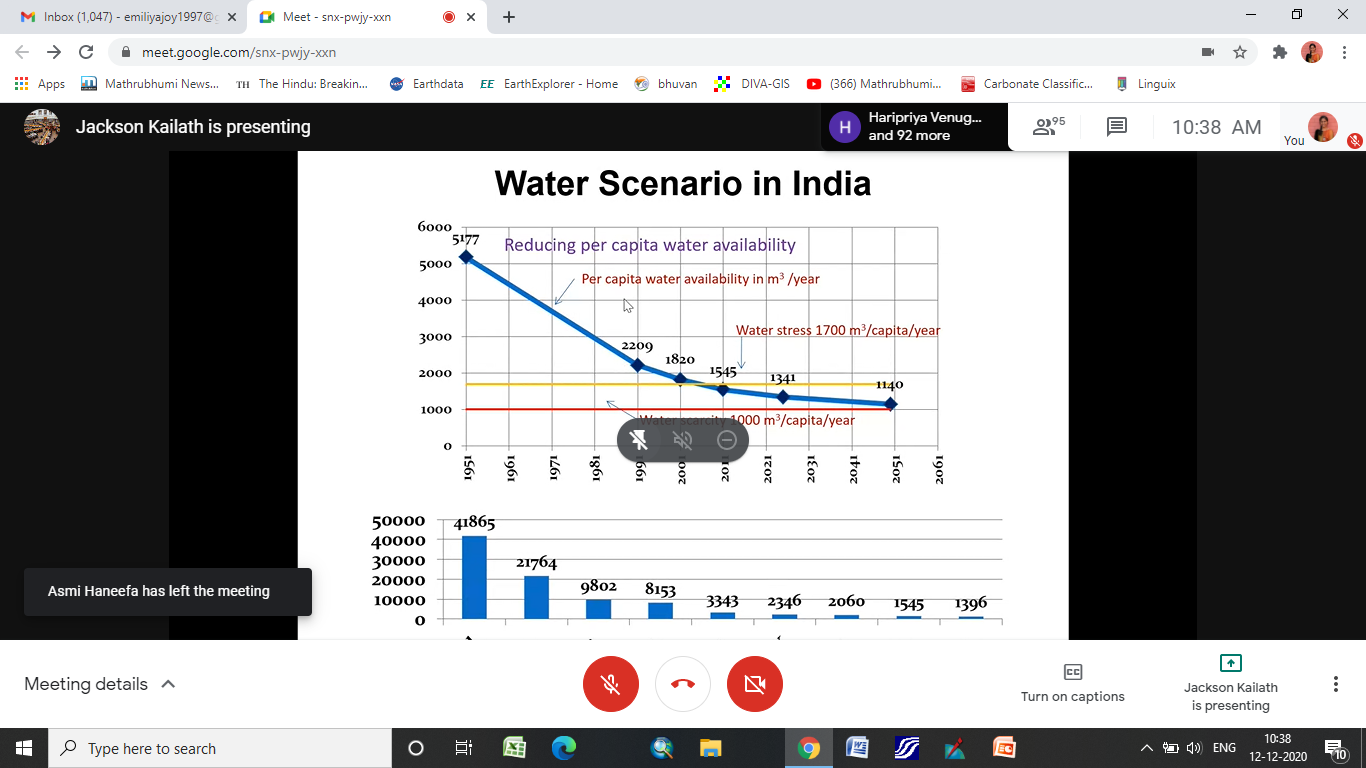
Task: Open more options three-dot menu in Meet
Action: coord(1335,684)
